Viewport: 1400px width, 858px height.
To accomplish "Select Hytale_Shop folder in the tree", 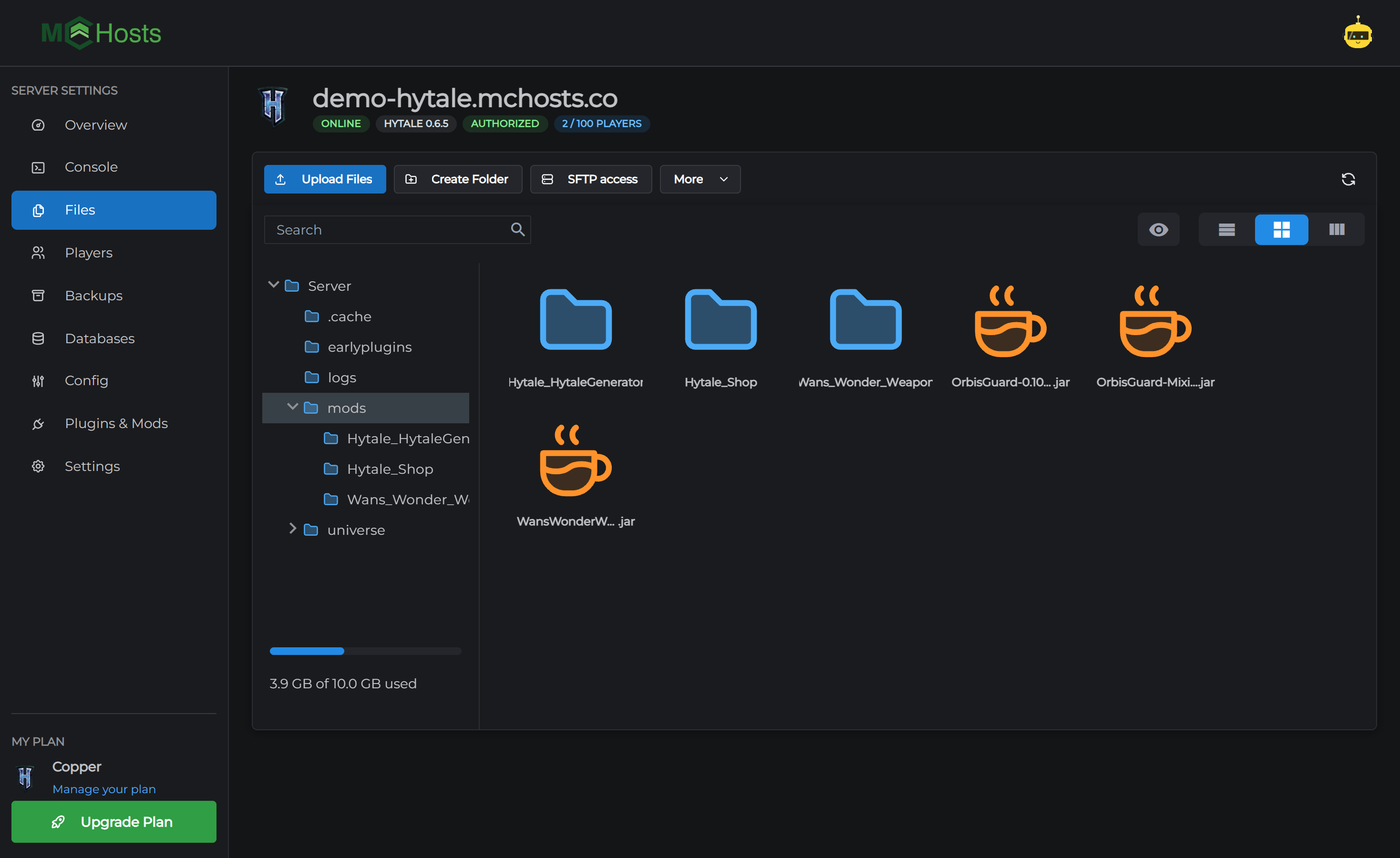I will pyautogui.click(x=366, y=469).
